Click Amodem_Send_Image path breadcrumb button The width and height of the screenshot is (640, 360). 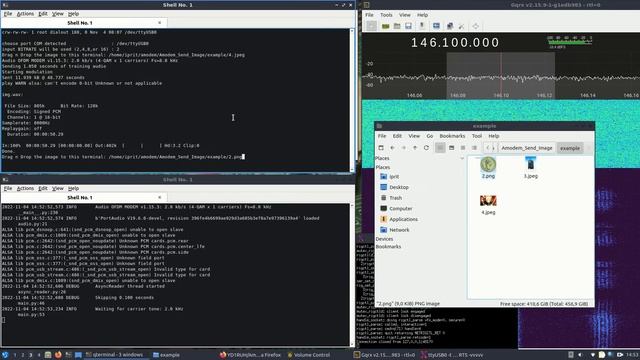point(527,148)
